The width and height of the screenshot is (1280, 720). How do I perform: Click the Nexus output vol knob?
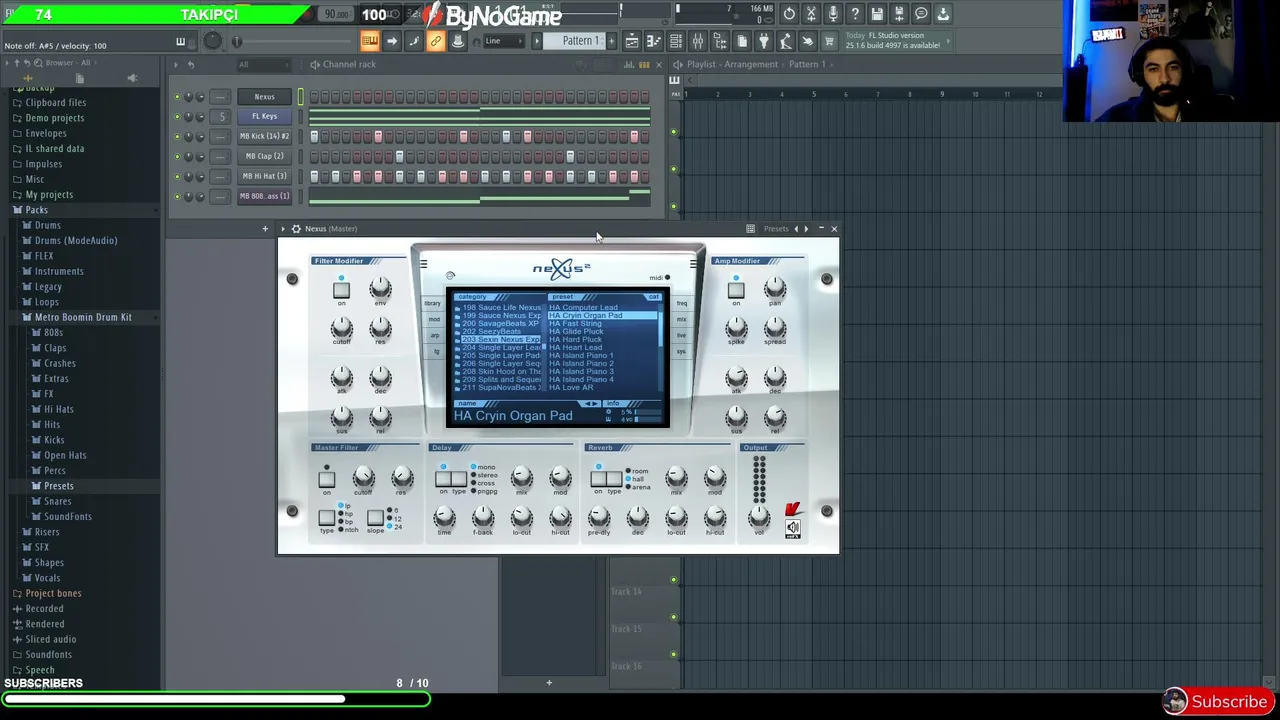point(759,516)
